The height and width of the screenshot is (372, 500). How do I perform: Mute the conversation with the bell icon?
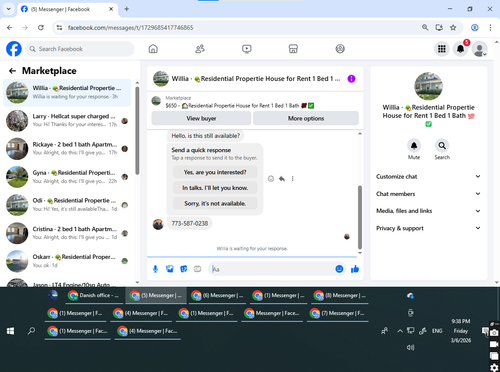point(414,146)
